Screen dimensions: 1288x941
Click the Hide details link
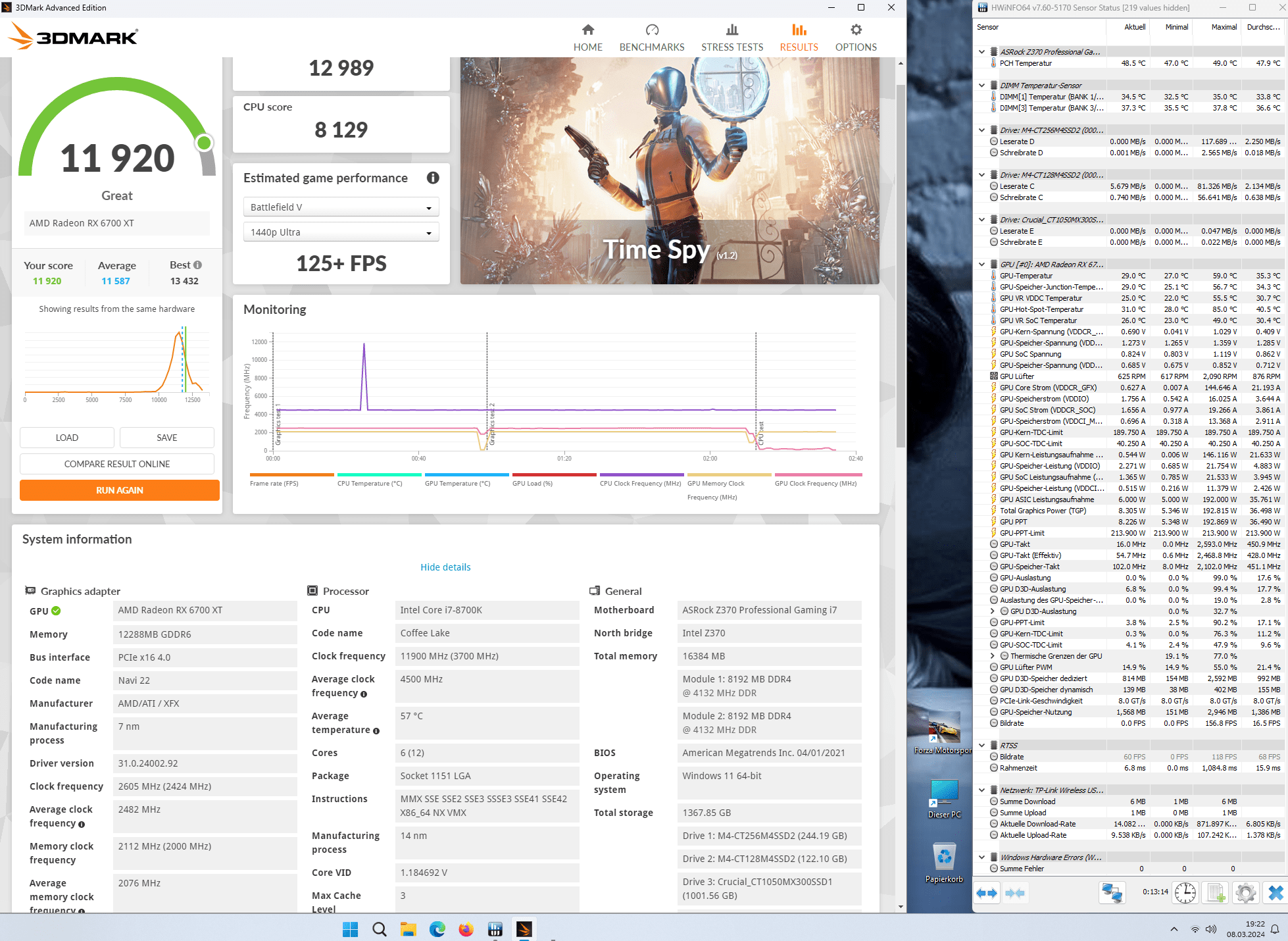(x=445, y=567)
